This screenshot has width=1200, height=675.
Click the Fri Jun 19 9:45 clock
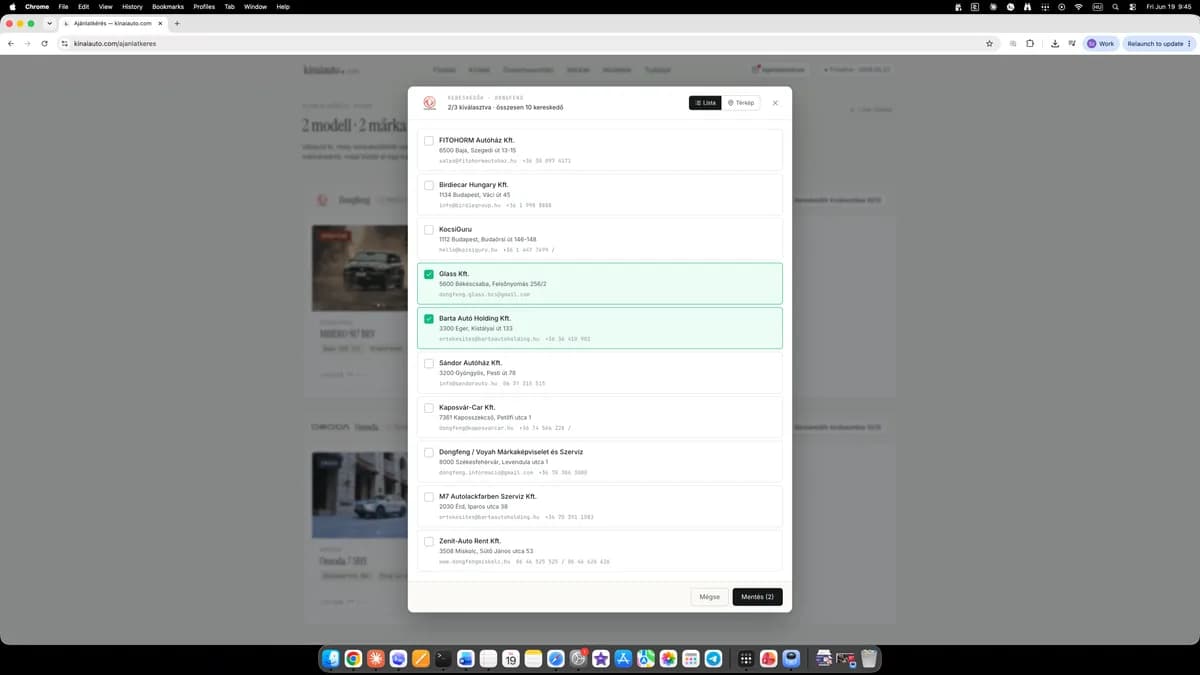pyautogui.click(x=1170, y=6)
